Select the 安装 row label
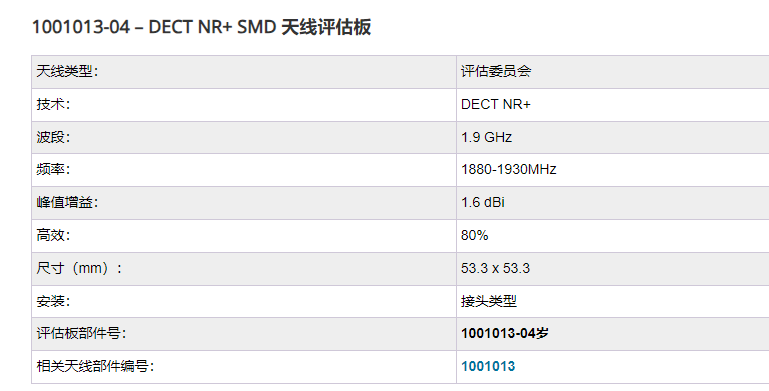 [x=53, y=301]
